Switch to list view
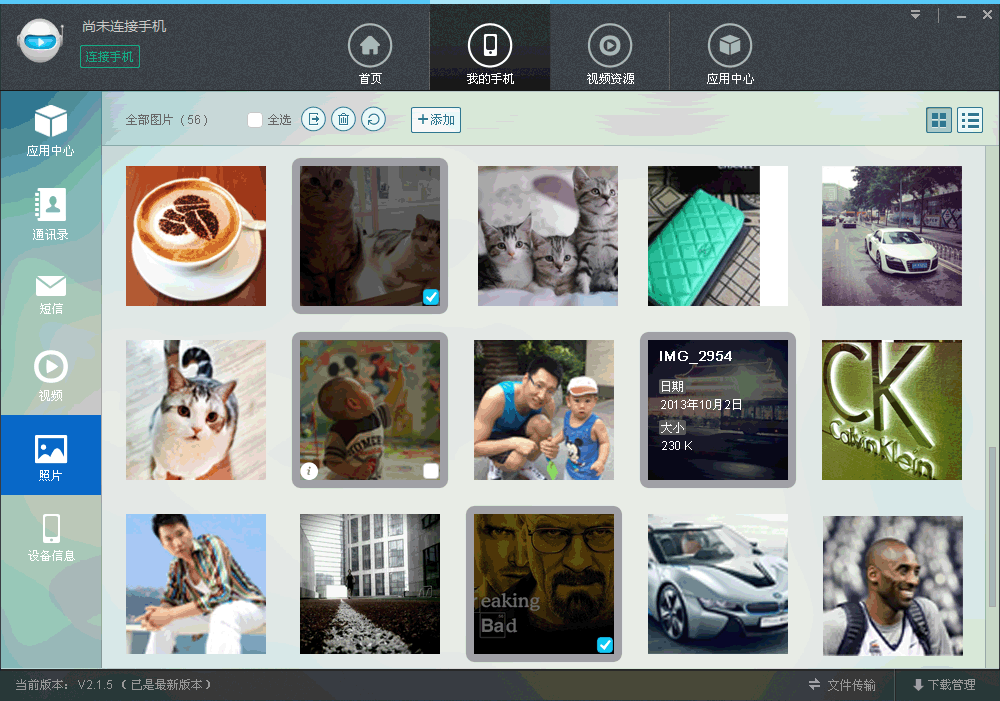The height and width of the screenshot is (701, 1000). click(969, 121)
